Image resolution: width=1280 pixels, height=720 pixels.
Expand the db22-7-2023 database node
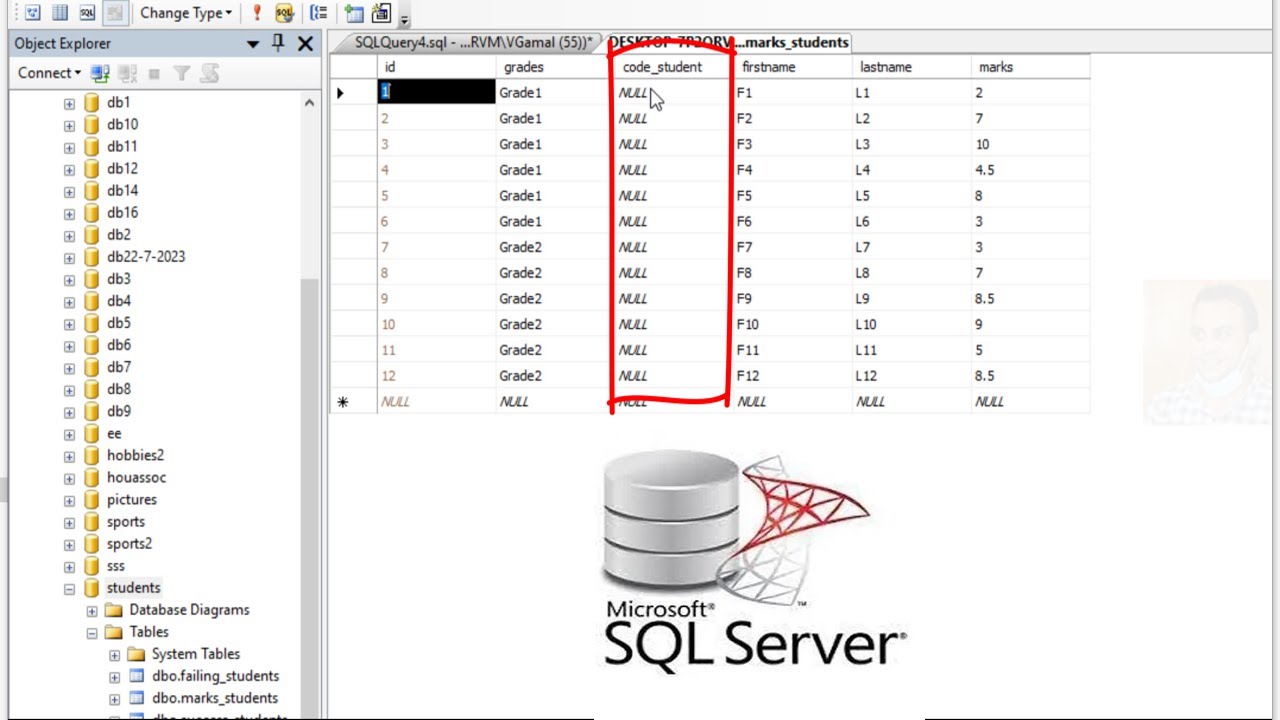pos(69,257)
